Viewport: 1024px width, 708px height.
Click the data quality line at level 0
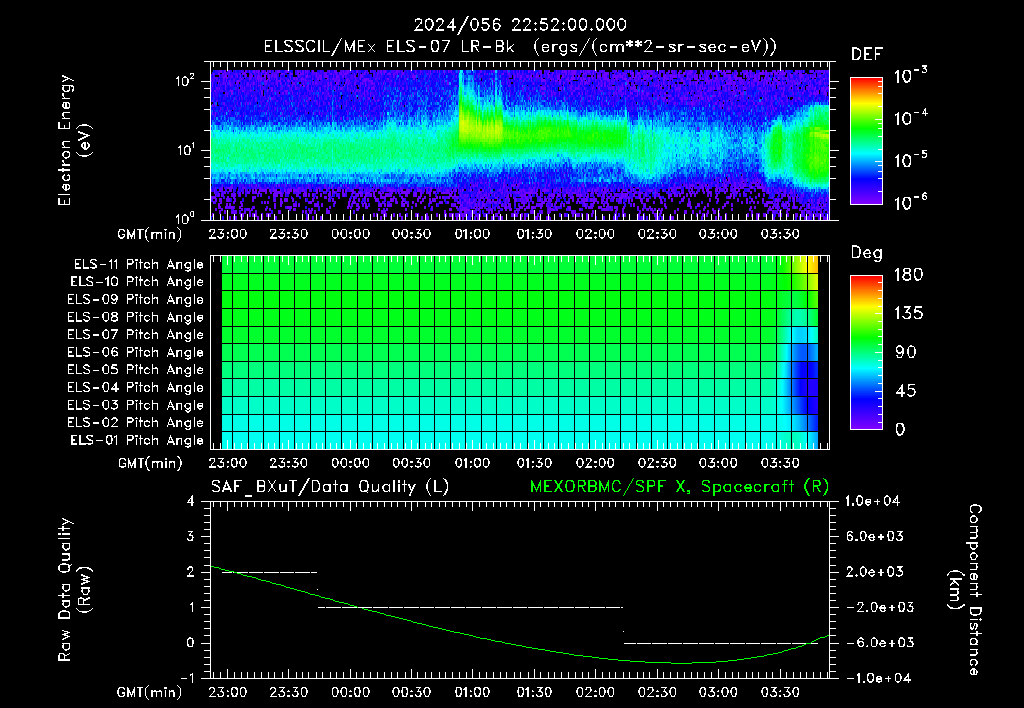pyautogui.click(x=721, y=643)
